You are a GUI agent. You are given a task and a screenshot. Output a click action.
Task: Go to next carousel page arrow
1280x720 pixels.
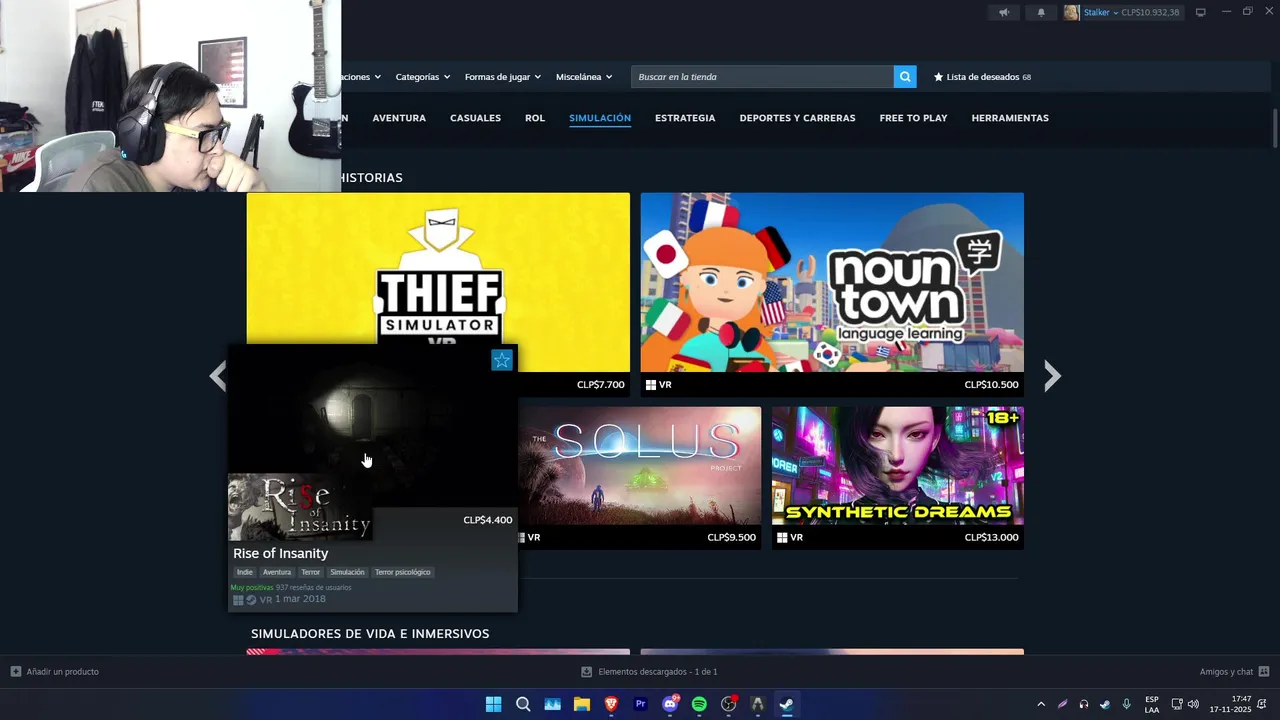coord(1052,376)
